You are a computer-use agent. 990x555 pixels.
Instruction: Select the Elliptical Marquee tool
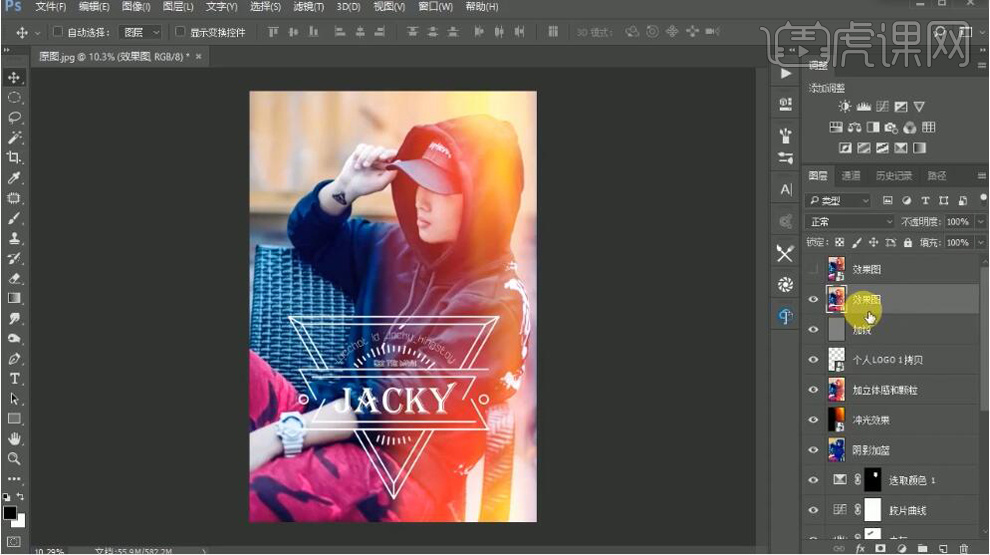14,98
